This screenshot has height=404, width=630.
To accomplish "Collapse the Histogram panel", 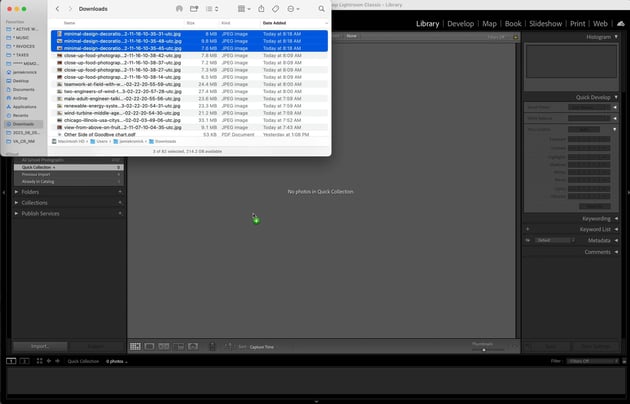I will (x=616, y=37).
